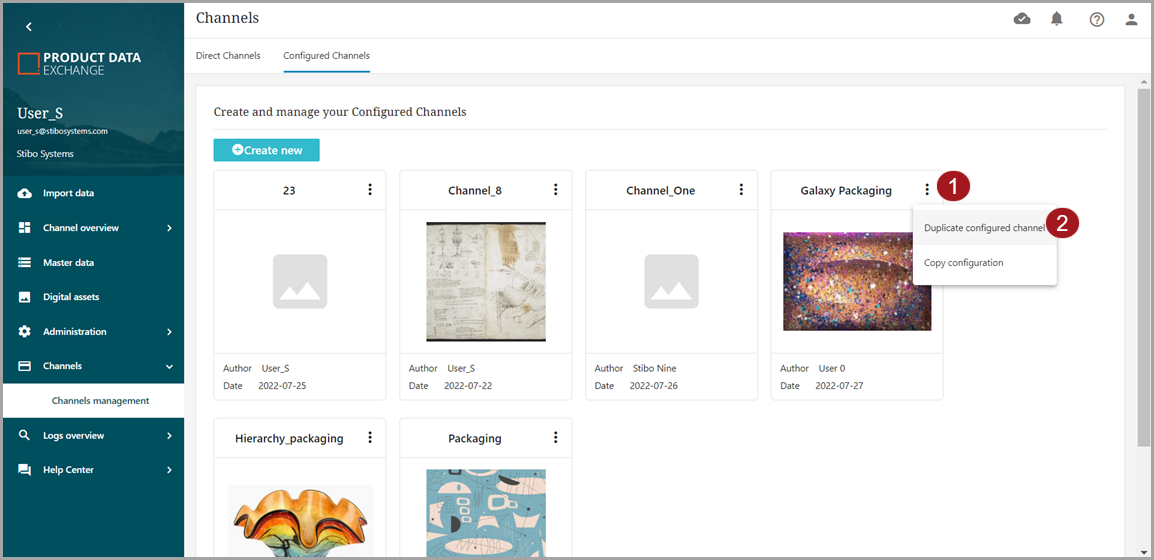Choose Copy configuration from the menu
This screenshot has height=560, width=1154.
[x=963, y=263]
